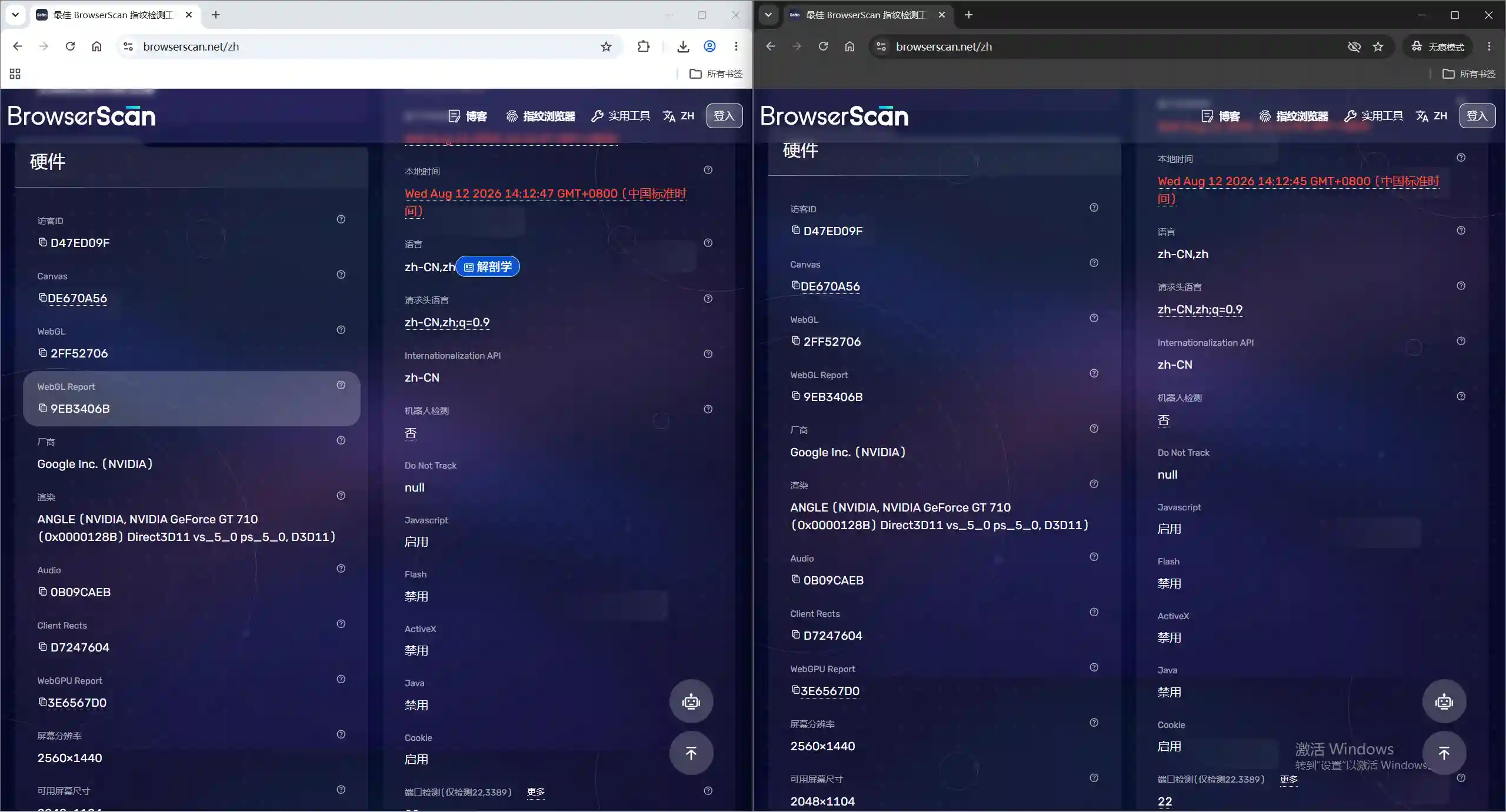
Task: Go to home page in incognito window
Action: pyautogui.click(x=849, y=46)
